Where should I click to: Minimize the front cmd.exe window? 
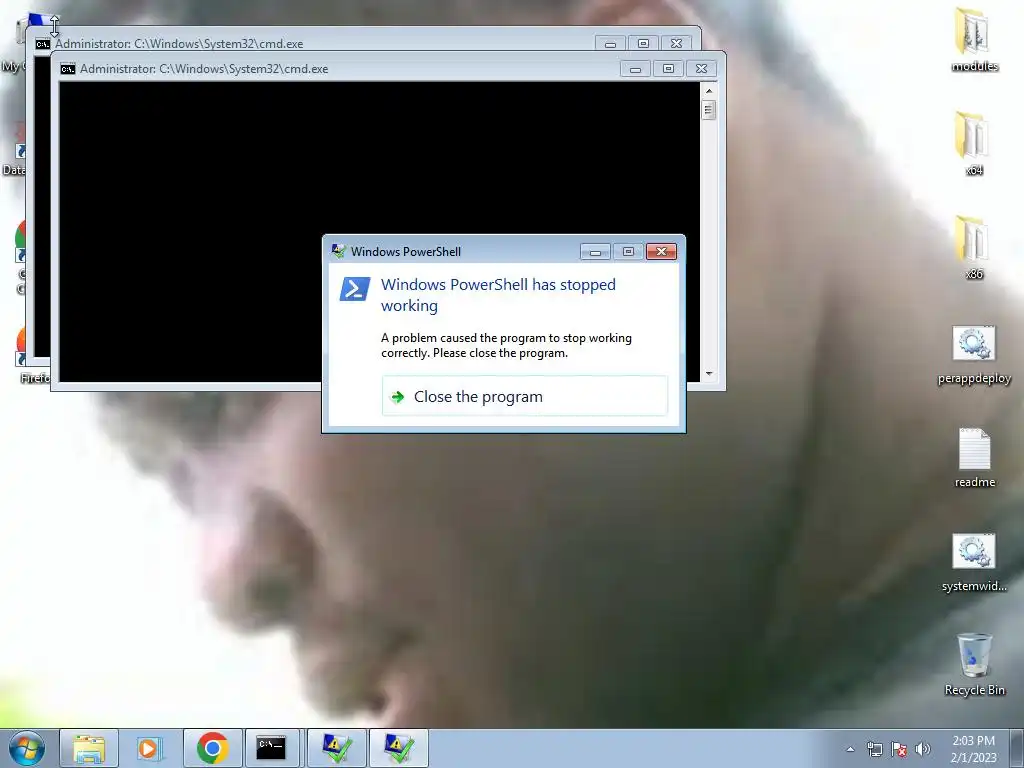pos(635,69)
